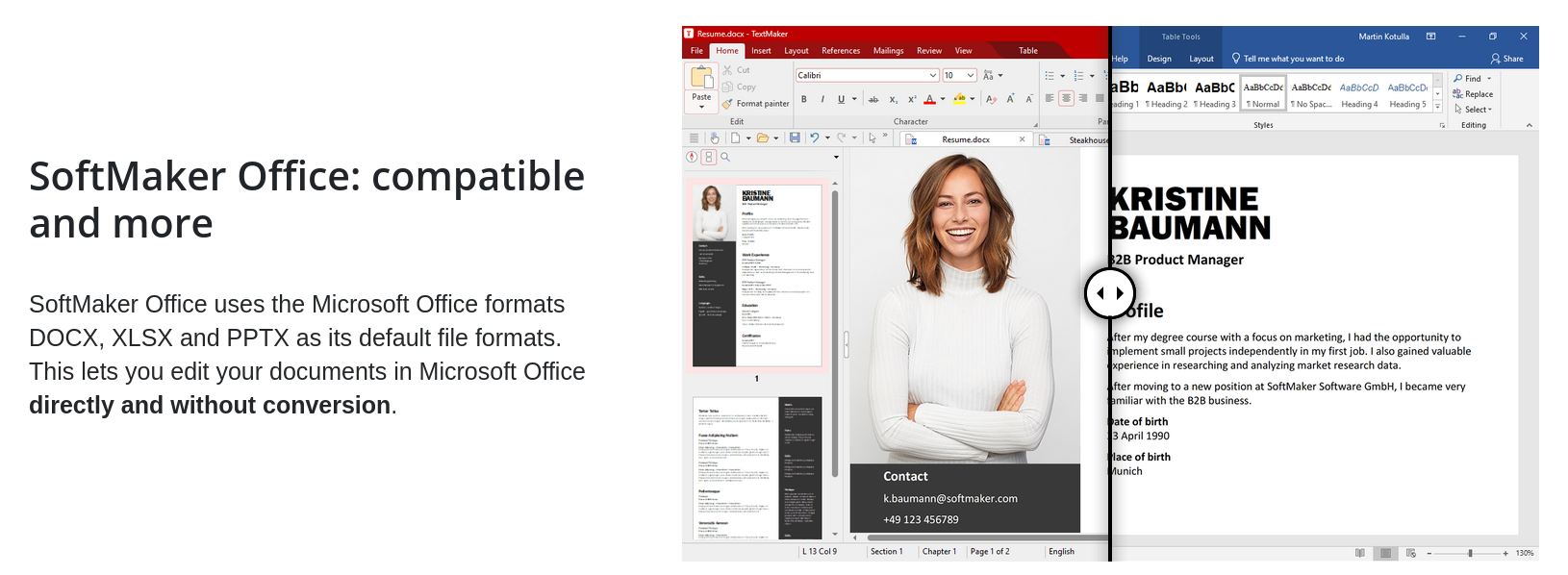The image size is (1568, 575).
Task: Enable the hand touch mode icon
Action: point(715,137)
